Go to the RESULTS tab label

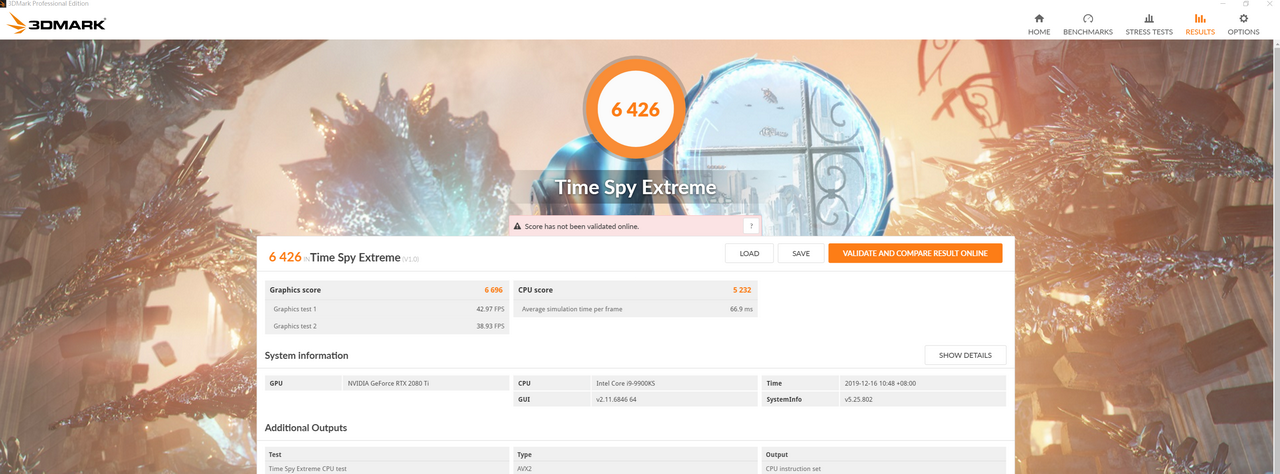click(1200, 32)
